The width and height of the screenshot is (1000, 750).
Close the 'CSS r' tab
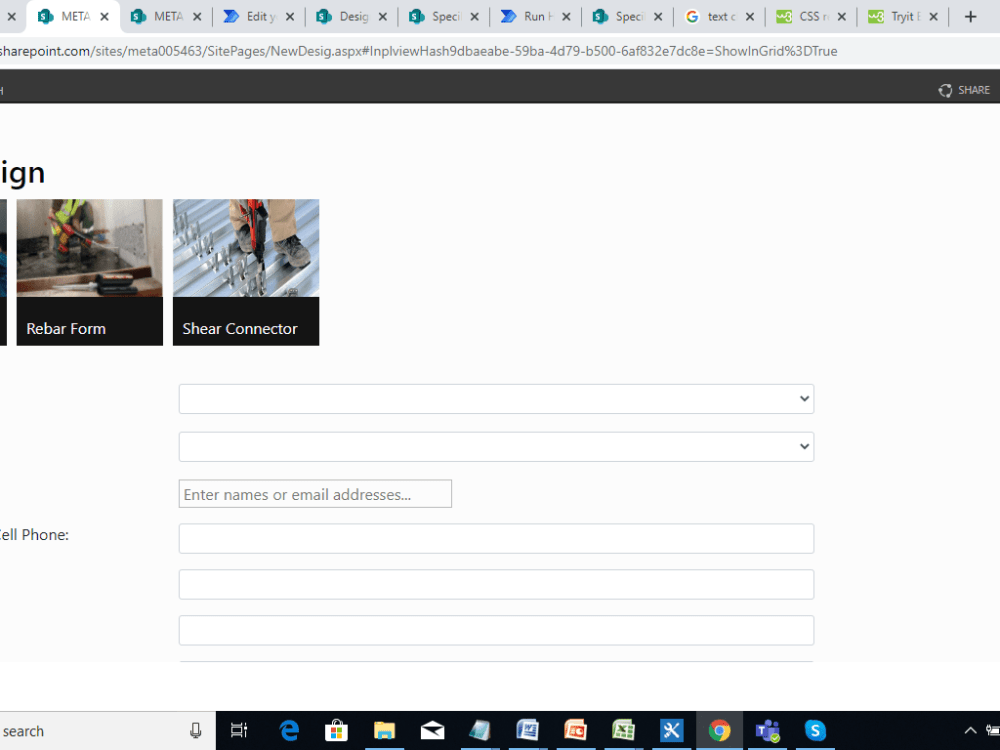[842, 17]
